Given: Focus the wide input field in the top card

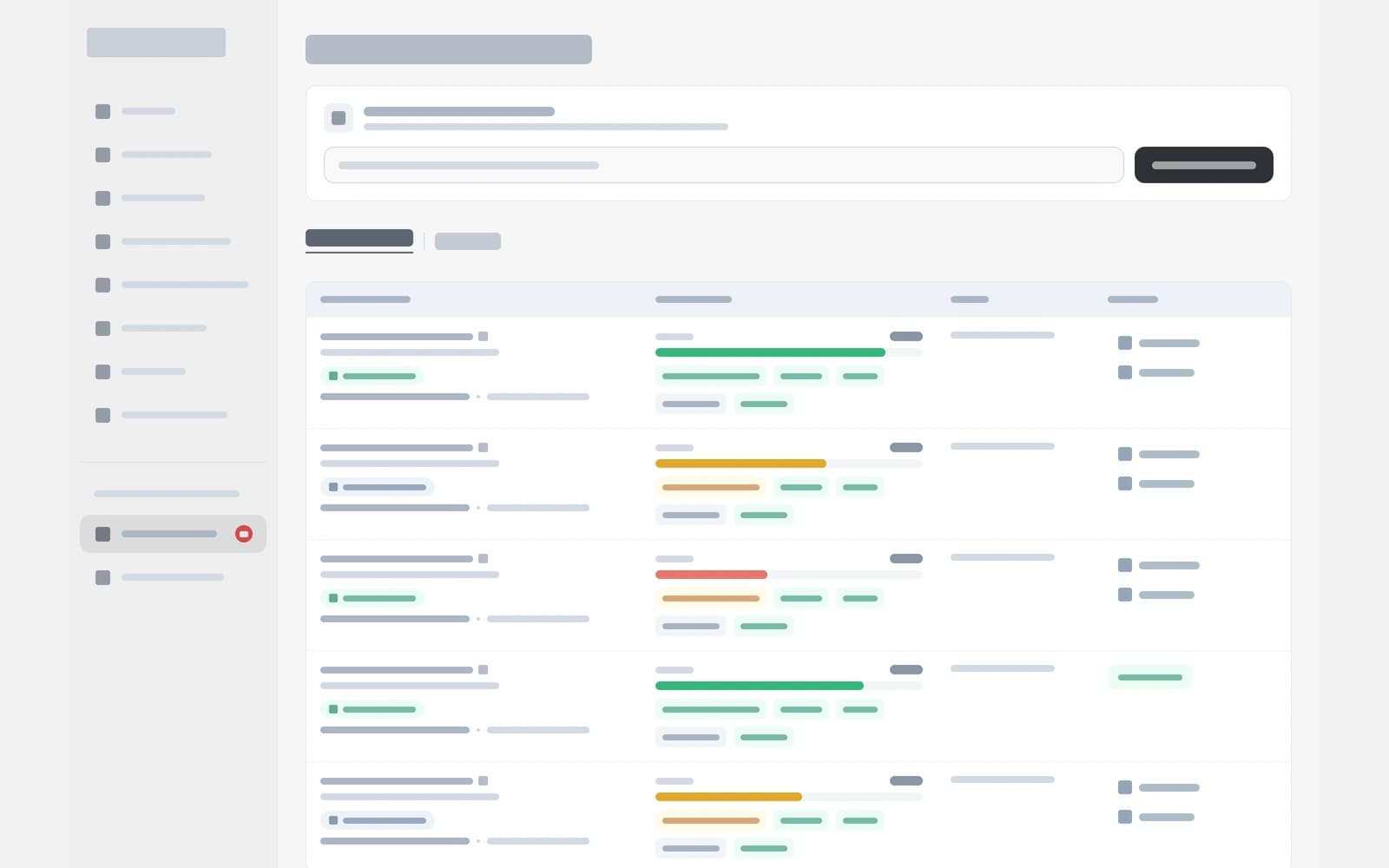Looking at the screenshot, I should (x=723, y=165).
